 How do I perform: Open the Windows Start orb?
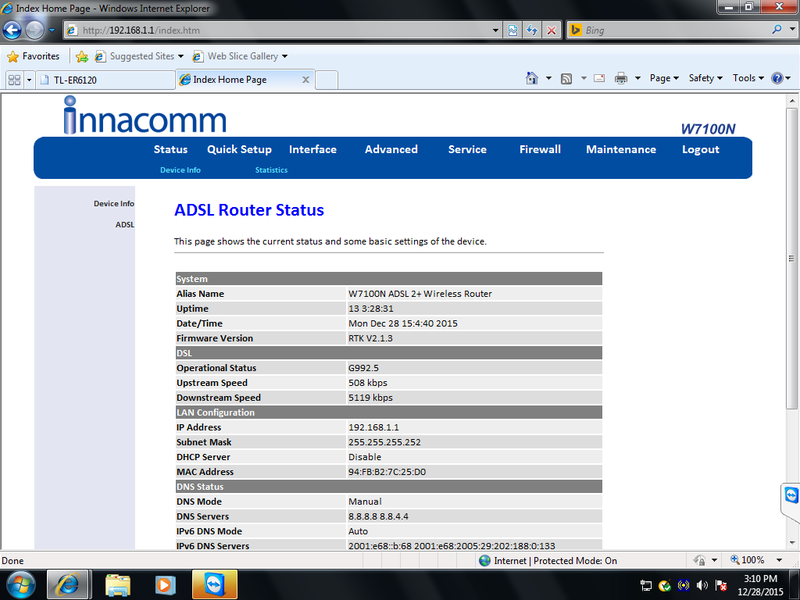point(21,585)
